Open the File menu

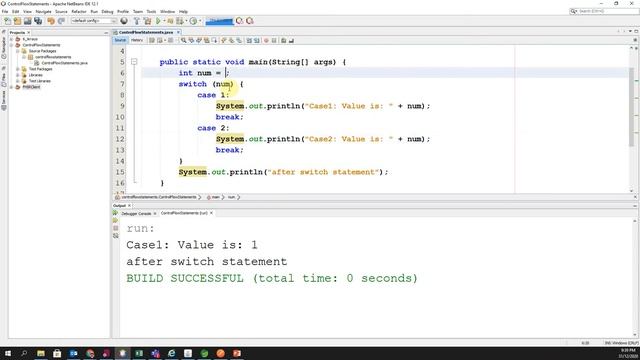pyautogui.click(x=5, y=11)
